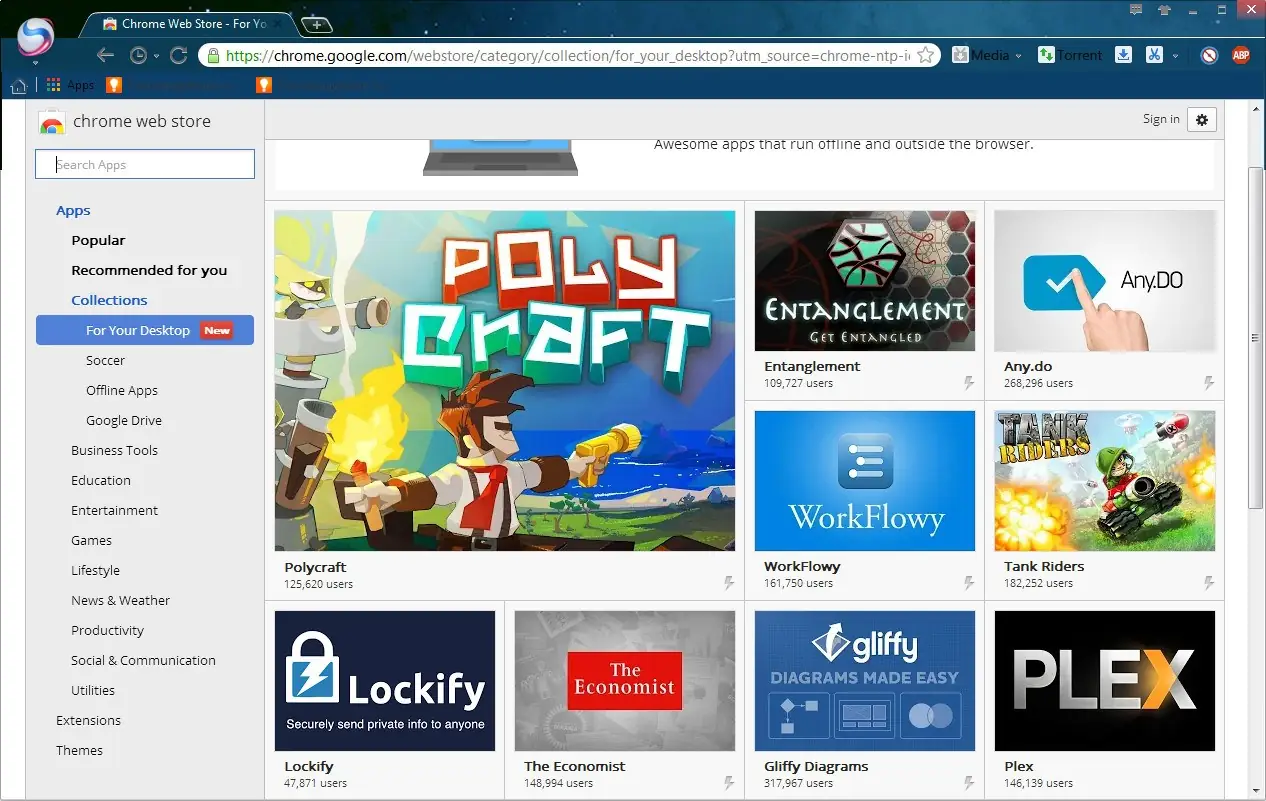Open the Extensions section
1266x801 pixels.
click(x=88, y=720)
